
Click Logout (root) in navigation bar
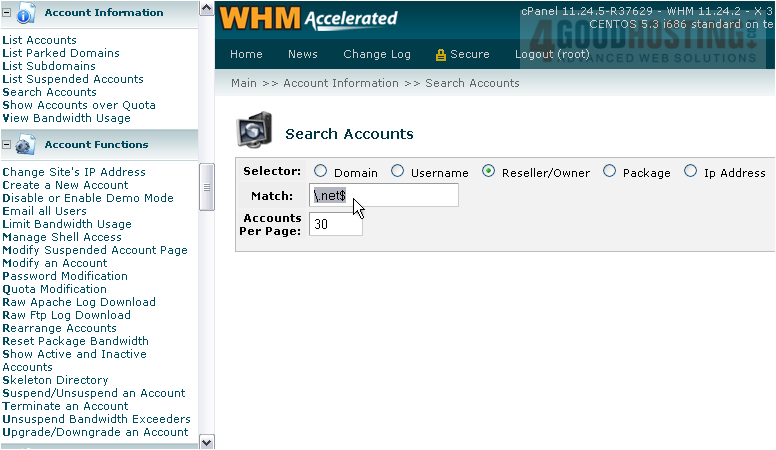(552, 55)
